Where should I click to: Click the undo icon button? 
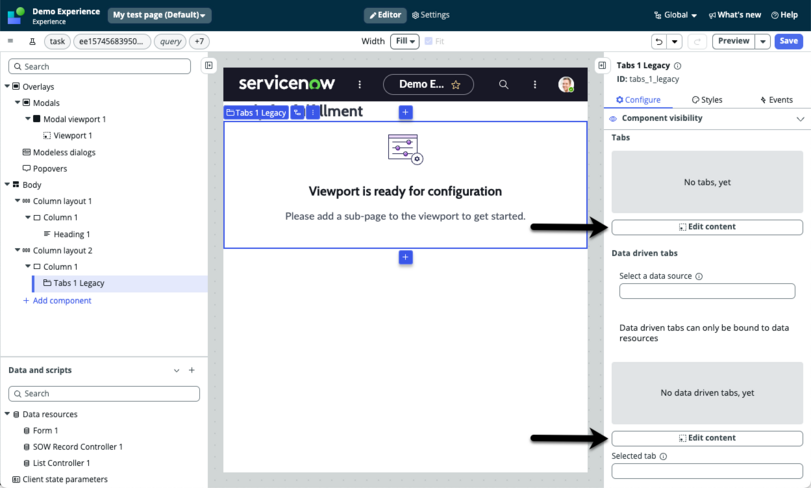pos(658,41)
